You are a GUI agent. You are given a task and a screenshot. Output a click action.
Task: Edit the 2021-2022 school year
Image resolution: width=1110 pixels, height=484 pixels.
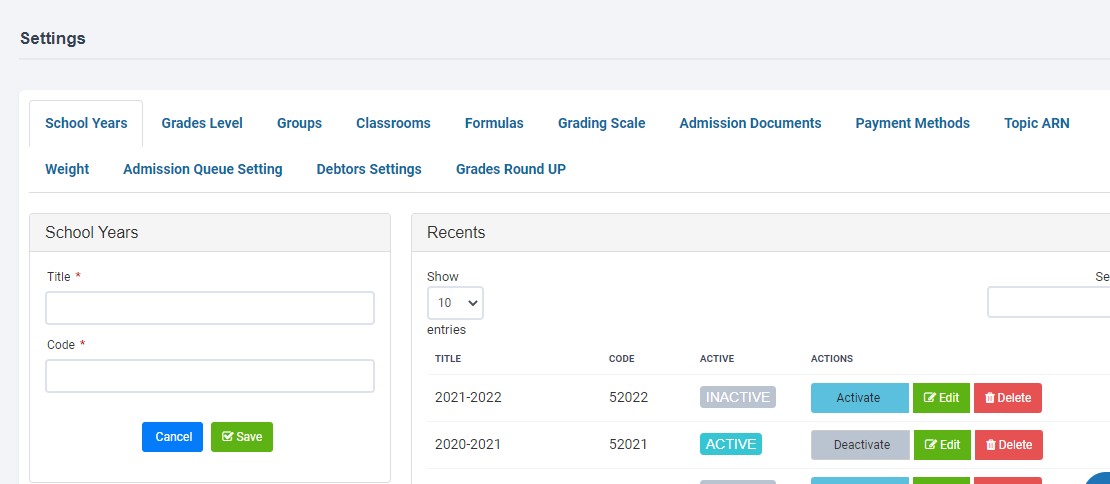pyautogui.click(x=942, y=398)
